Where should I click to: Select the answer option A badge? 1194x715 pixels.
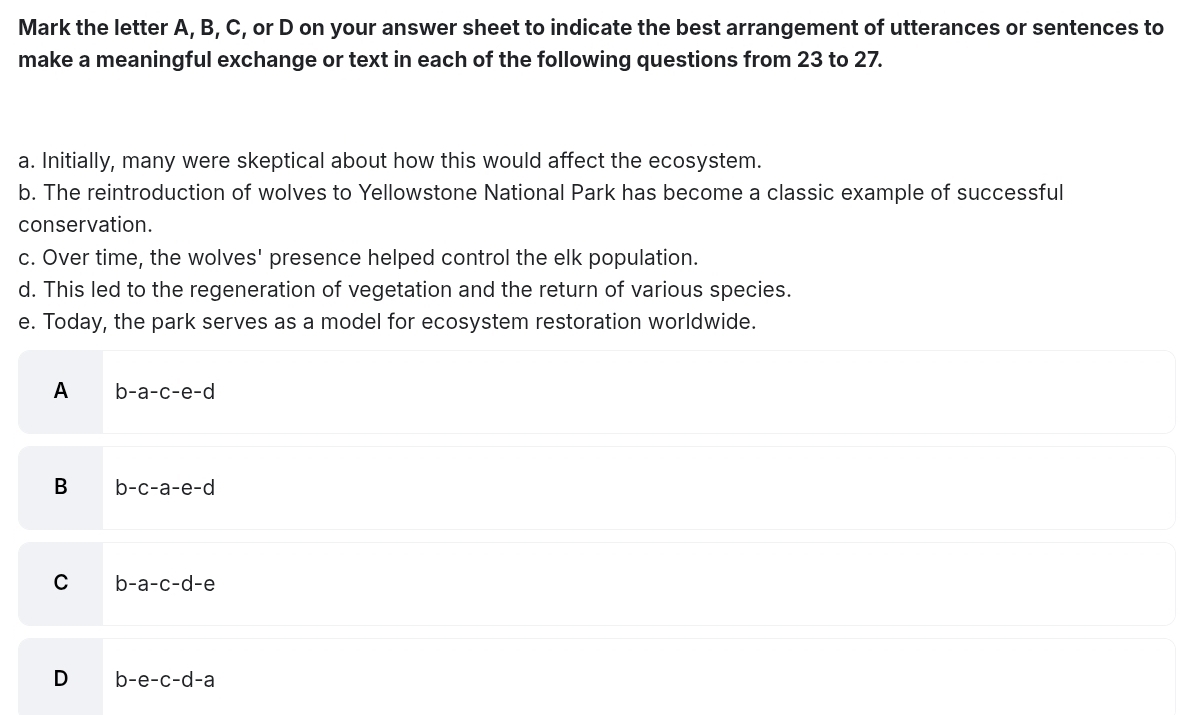pyautogui.click(x=61, y=392)
